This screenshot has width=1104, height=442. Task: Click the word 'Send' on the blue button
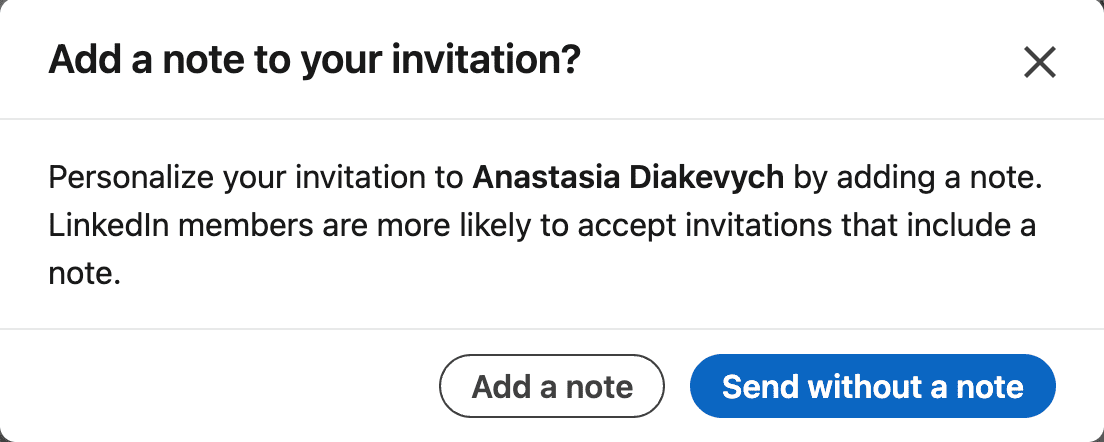point(760,387)
